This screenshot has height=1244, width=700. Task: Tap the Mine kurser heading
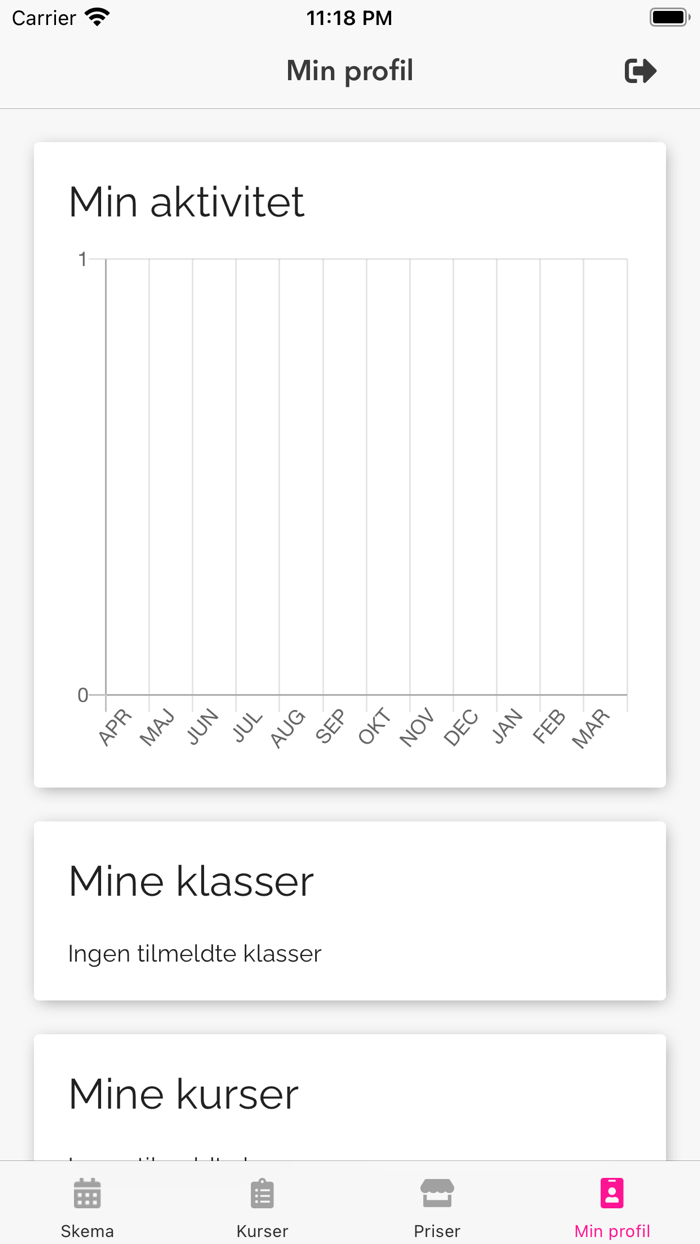(183, 1094)
